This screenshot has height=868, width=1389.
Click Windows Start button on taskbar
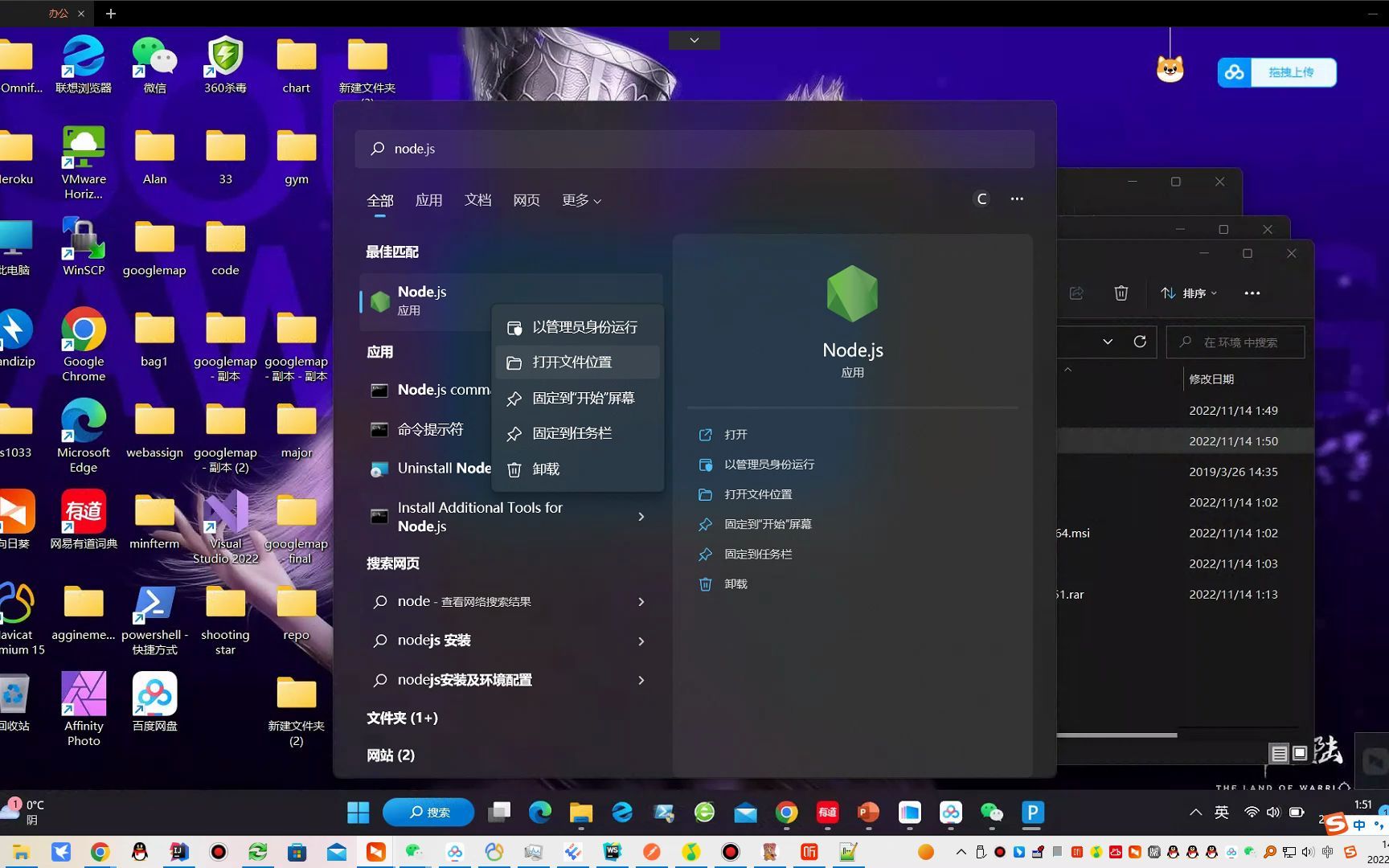(358, 813)
